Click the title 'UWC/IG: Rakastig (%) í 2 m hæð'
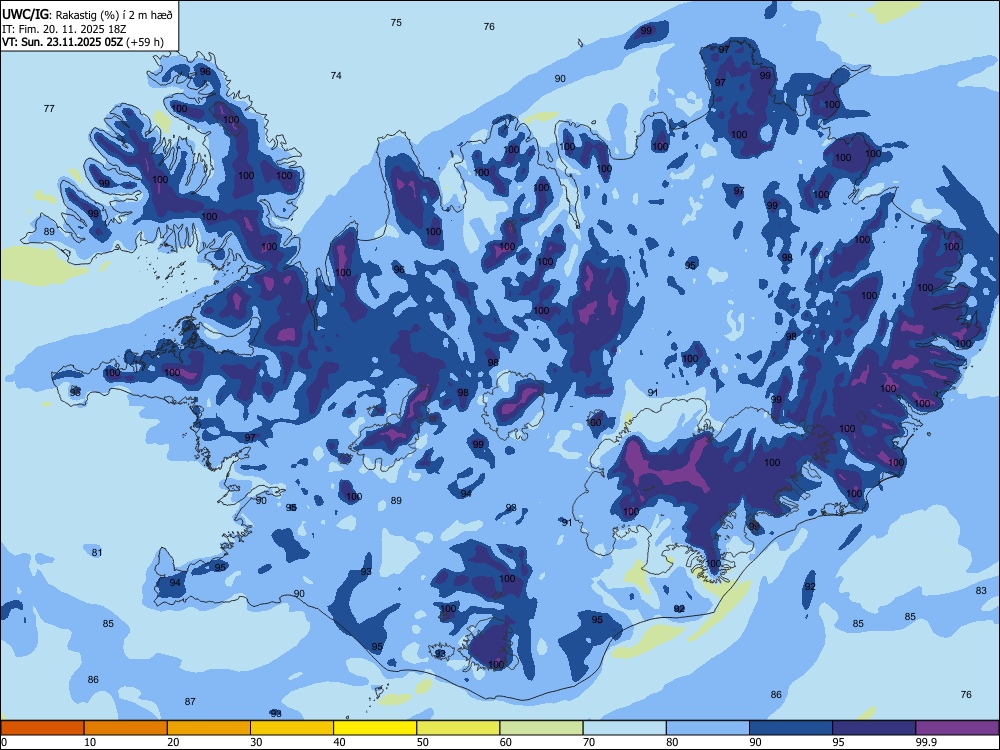1000x750 pixels. point(87,15)
